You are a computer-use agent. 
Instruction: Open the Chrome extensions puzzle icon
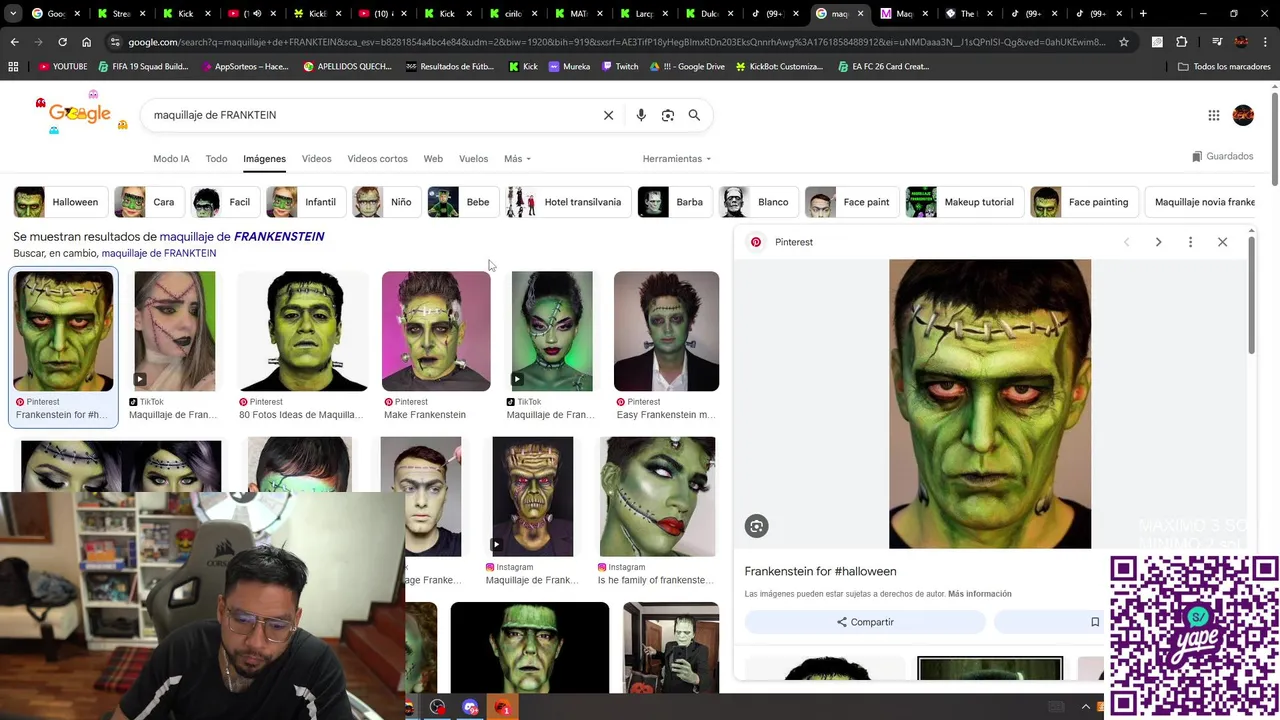point(1181,42)
